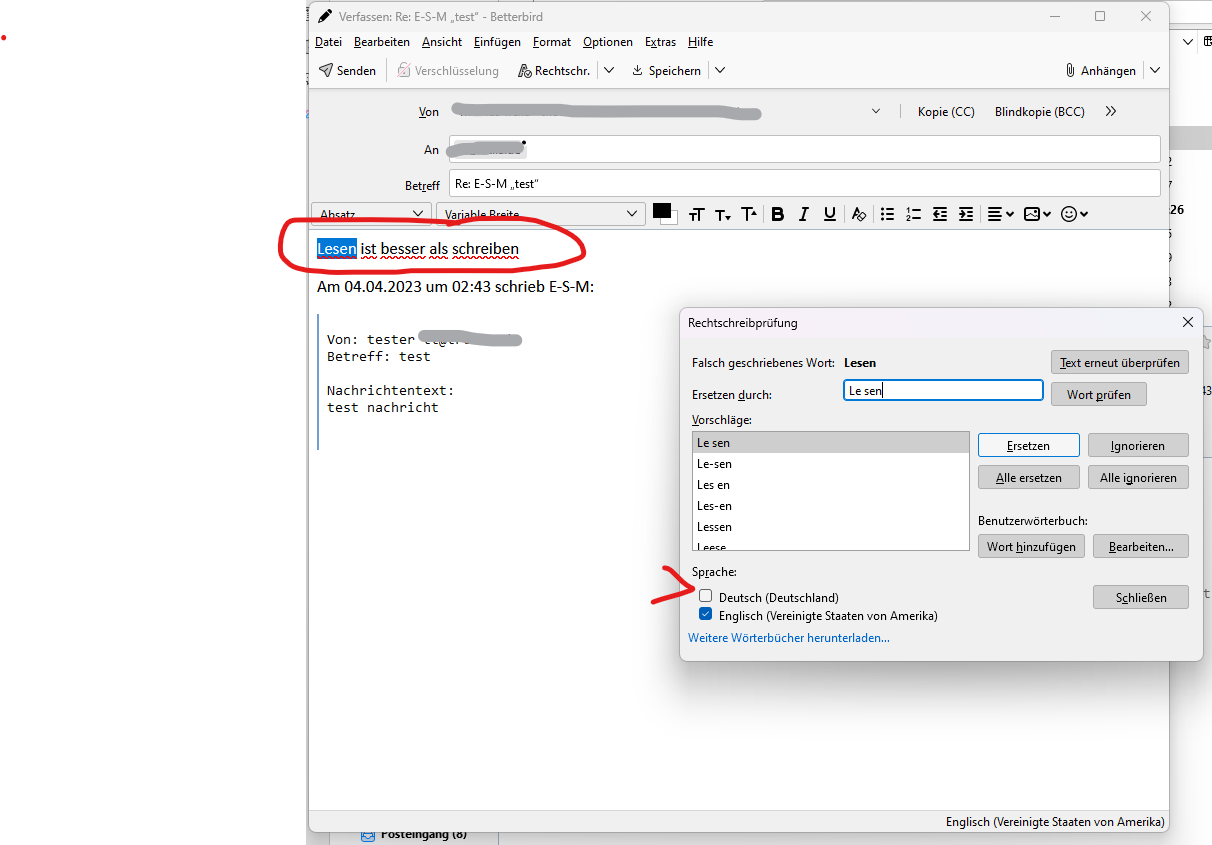This screenshot has width=1212, height=845.
Task: Click the text color swatch
Action: 664,213
